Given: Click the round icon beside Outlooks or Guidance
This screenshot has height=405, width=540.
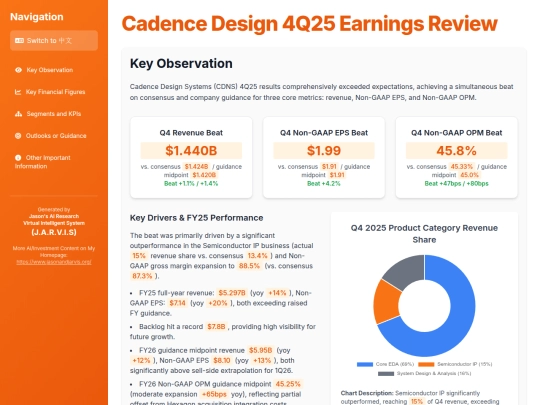Looking at the screenshot, I should pyautogui.click(x=18, y=136).
